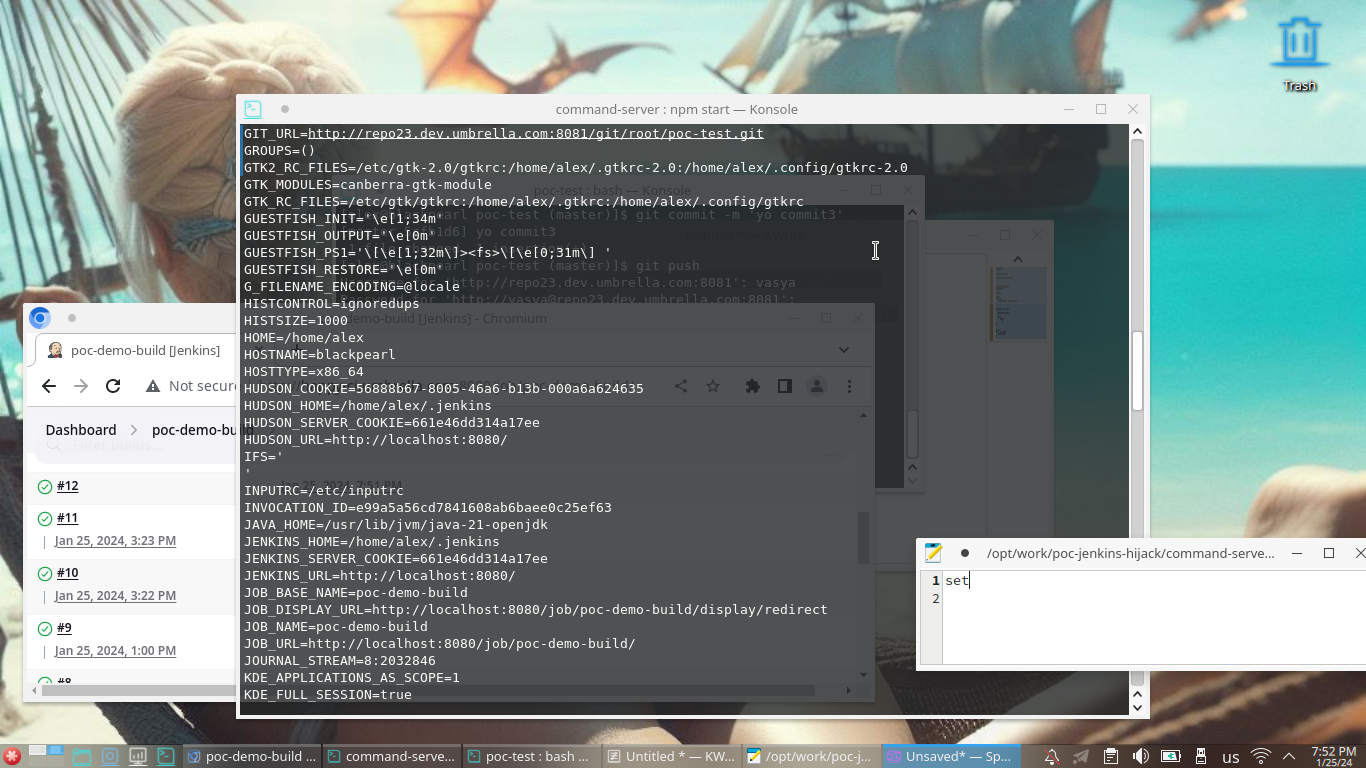
Task: Switch to Unsaved* task in taskbar
Action: (x=951, y=756)
